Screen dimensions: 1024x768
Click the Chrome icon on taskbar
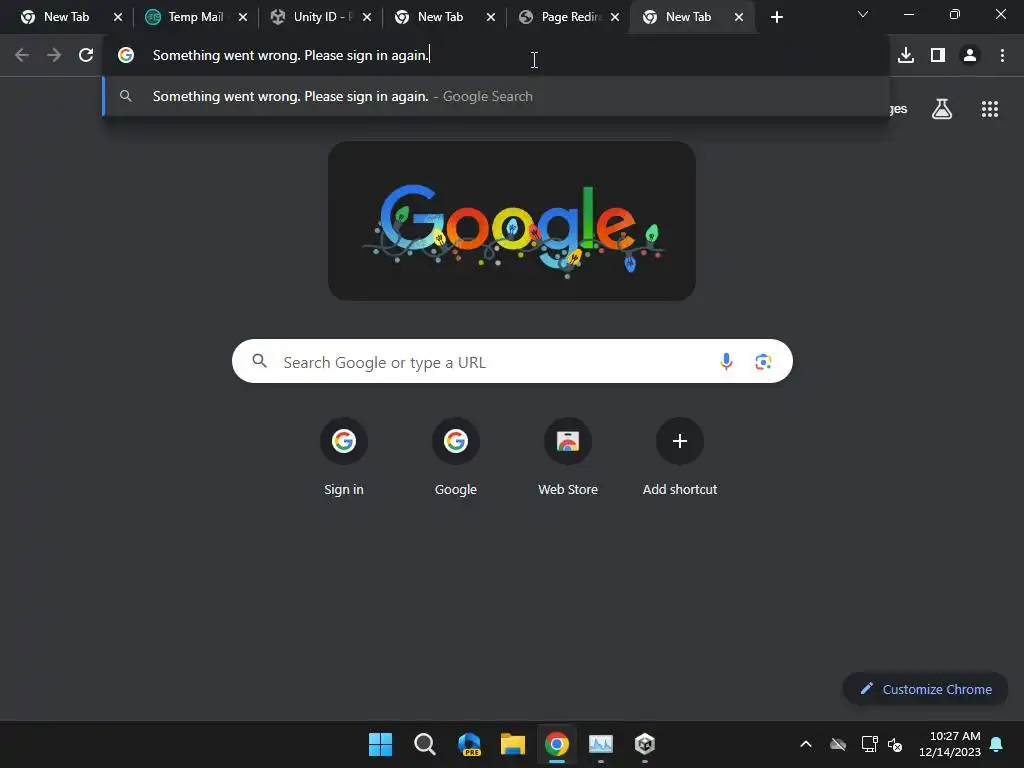pos(557,744)
